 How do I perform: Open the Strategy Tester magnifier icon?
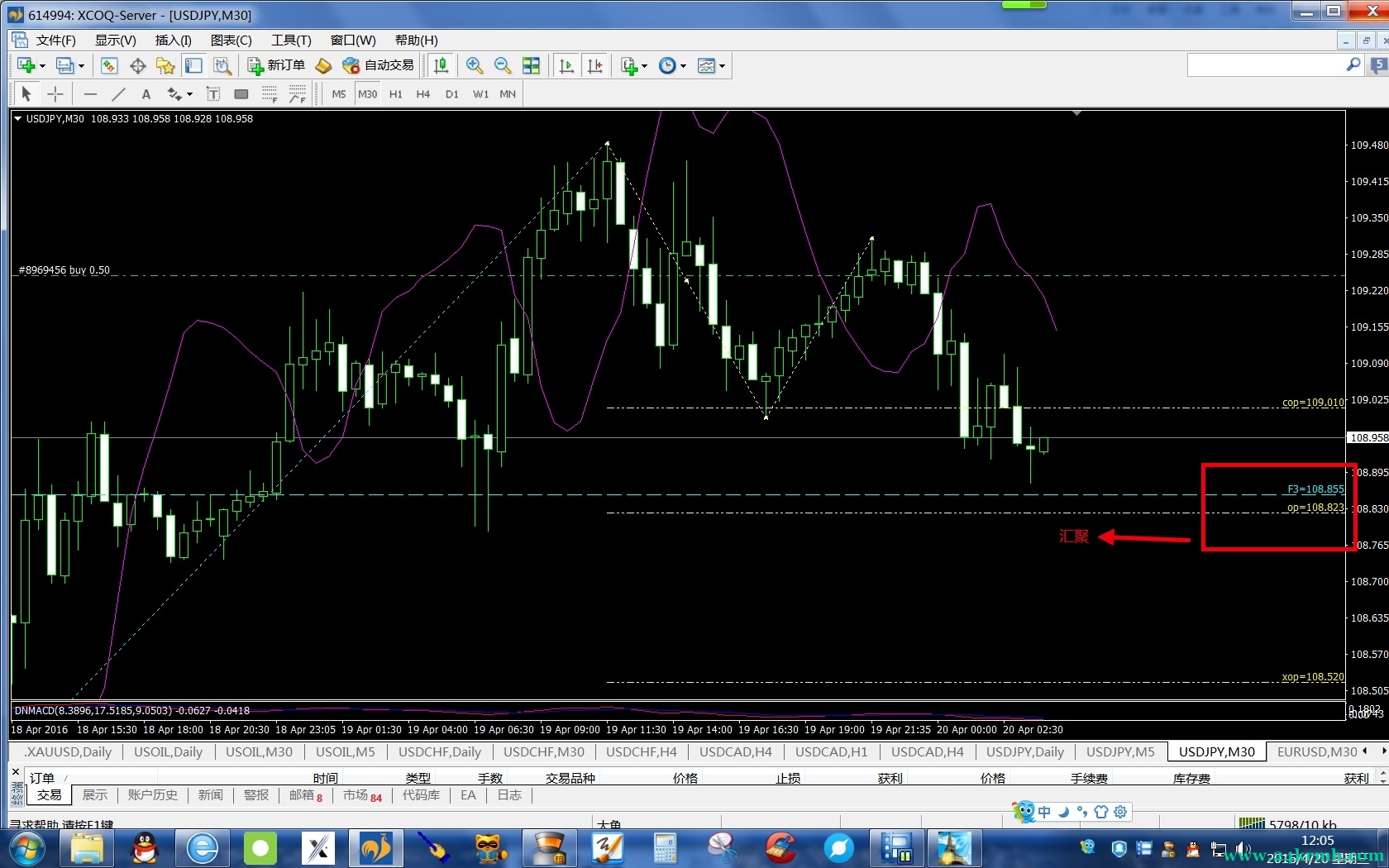coord(222,65)
